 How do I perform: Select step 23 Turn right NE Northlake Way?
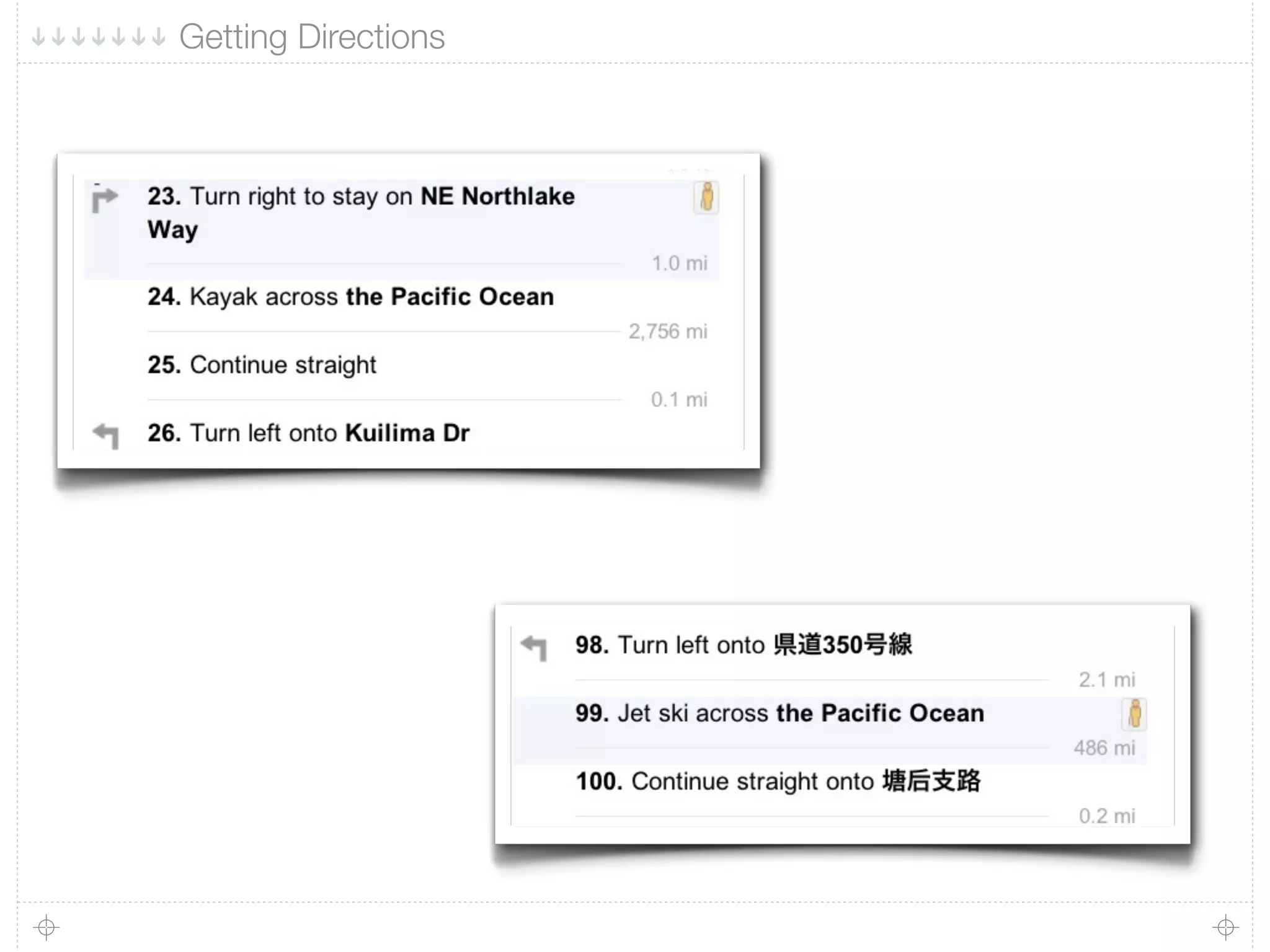(x=402, y=229)
